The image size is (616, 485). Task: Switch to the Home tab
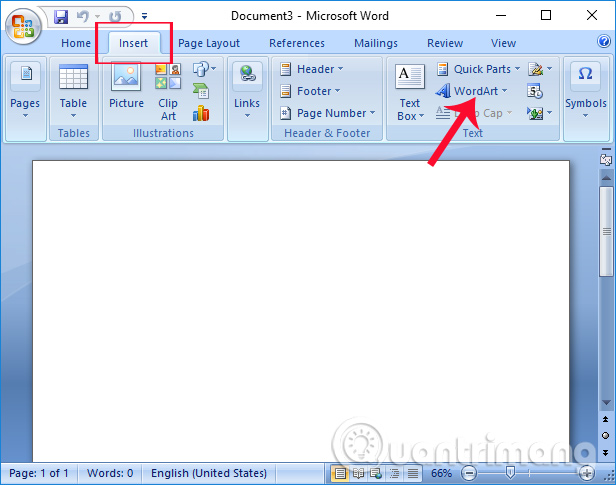pyautogui.click(x=76, y=43)
